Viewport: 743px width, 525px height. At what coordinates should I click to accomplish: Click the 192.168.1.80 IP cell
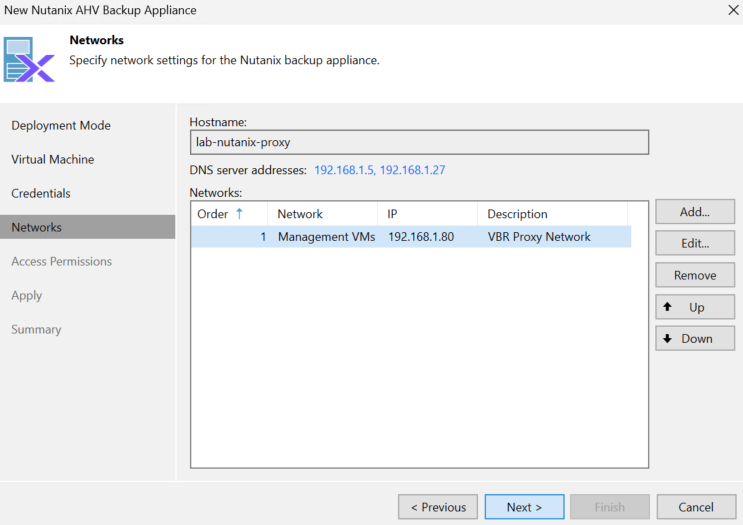click(x=421, y=236)
